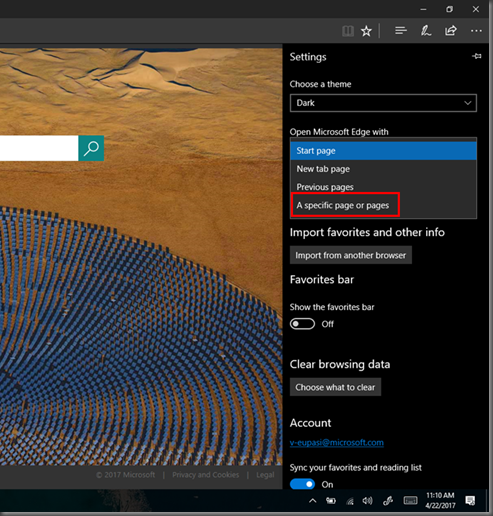Click Import from another browser button
The width and height of the screenshot is (493, 516).
[x=351, y=255]
